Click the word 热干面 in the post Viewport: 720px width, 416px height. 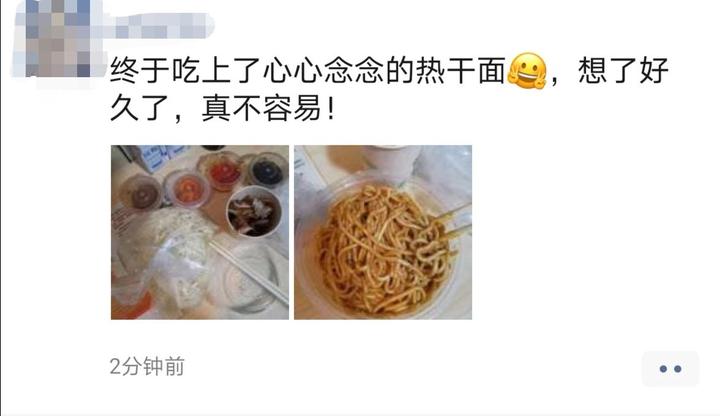pos(461,71)
